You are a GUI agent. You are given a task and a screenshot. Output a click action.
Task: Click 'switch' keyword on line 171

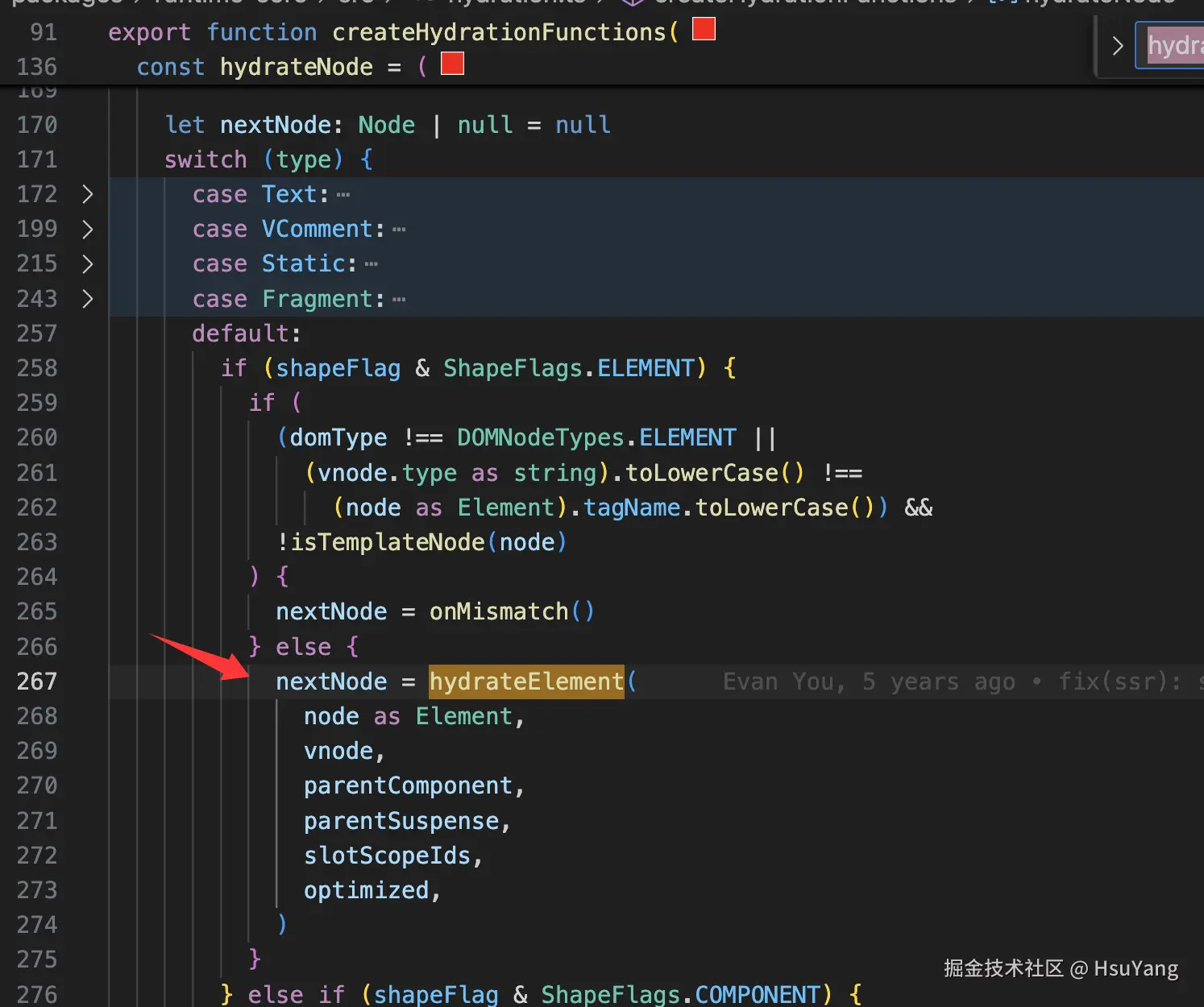[x=206, y=160]
